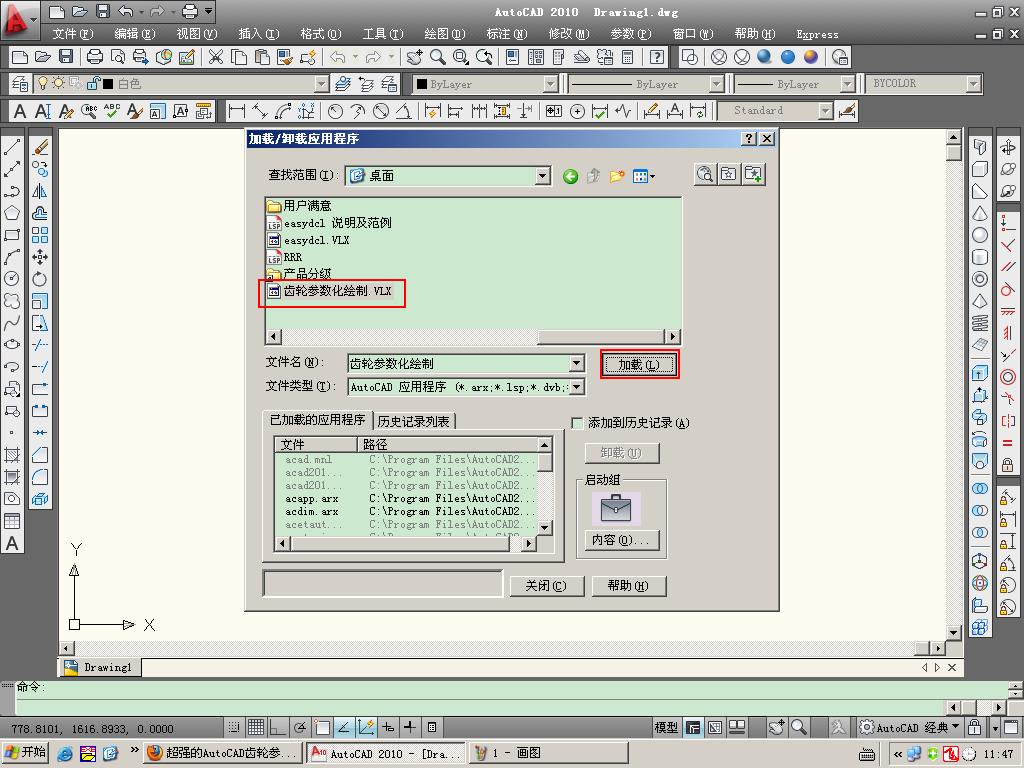Expand the 文件类型 filter dropdown
The image size is (1024, 768).
click(577, 387)
